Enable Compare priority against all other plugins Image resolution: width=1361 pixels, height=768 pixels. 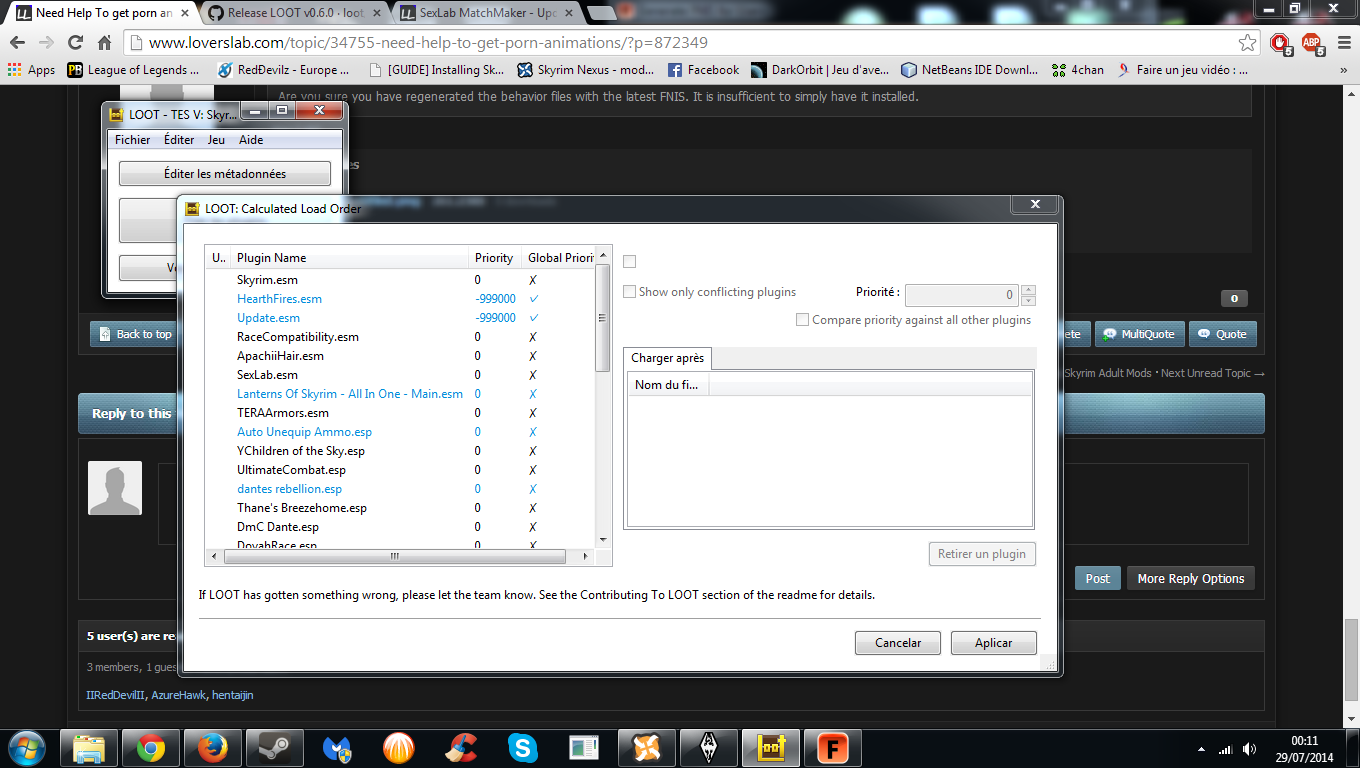802,320
